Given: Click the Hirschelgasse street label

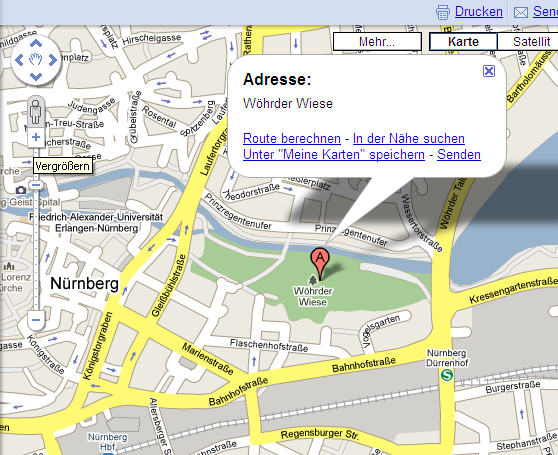Looking at the screenshot, I should [152, 39].
